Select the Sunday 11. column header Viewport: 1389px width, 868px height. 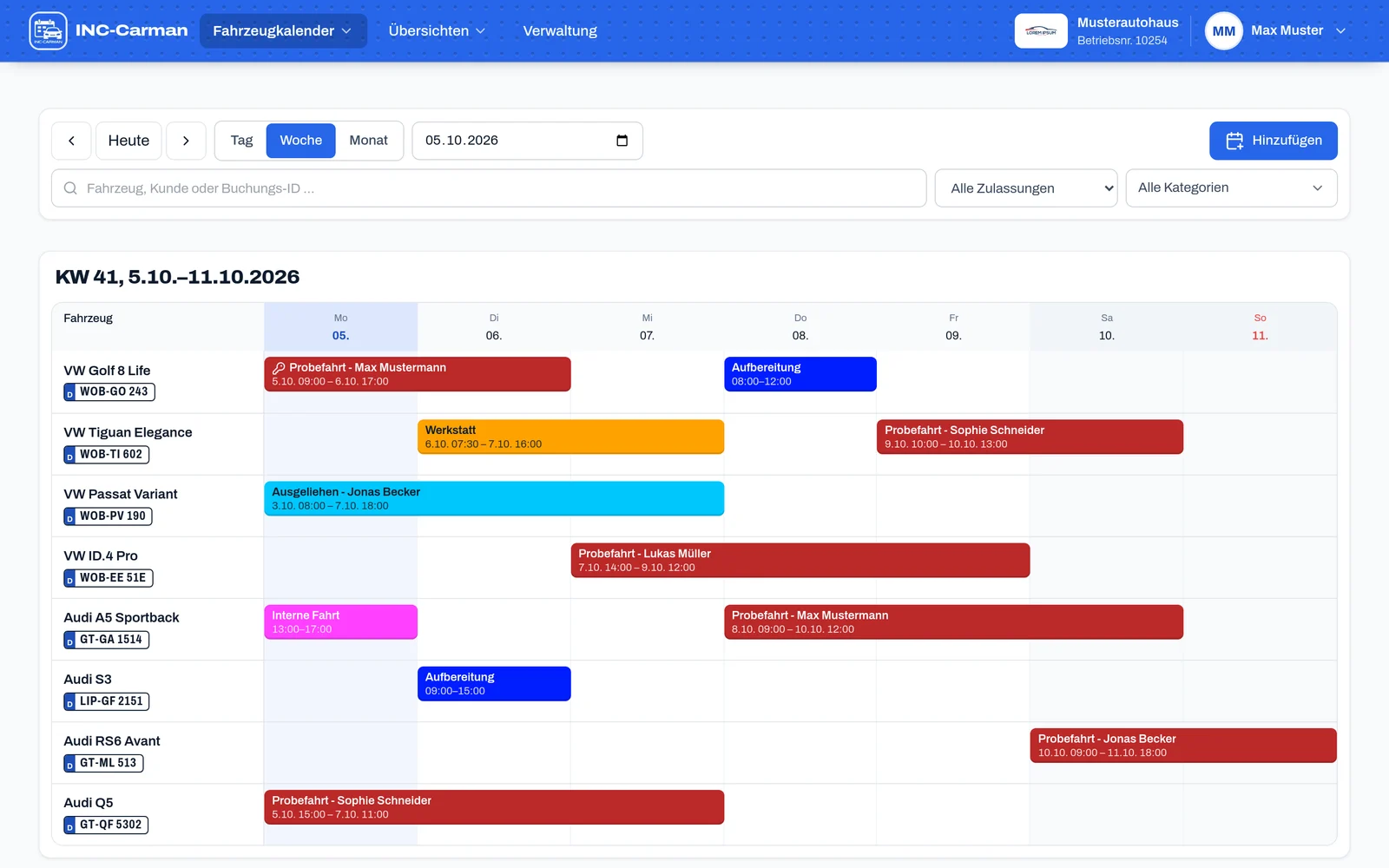(x=1260, y=327)
